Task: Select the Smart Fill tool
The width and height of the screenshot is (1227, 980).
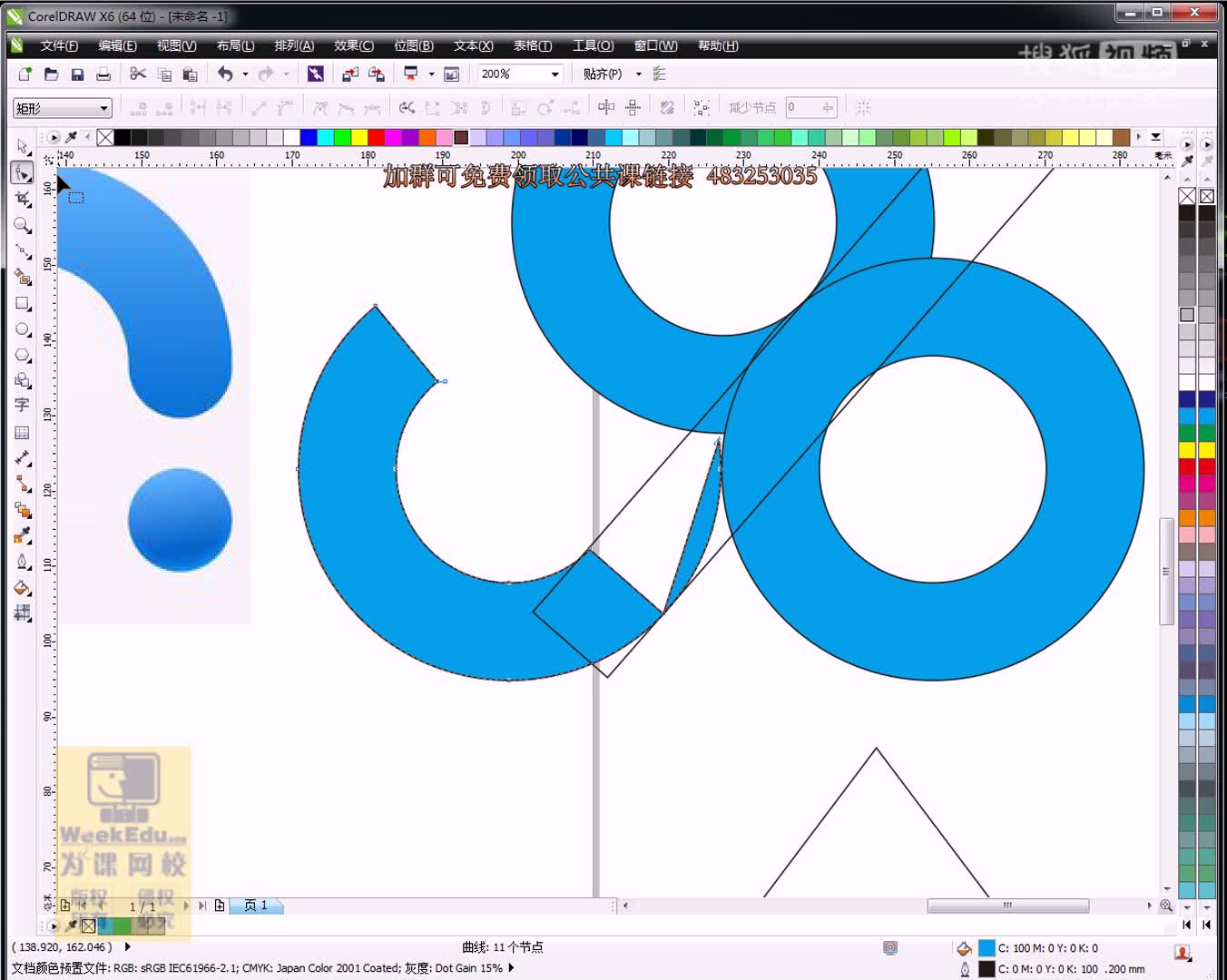Action: point(23,277)
